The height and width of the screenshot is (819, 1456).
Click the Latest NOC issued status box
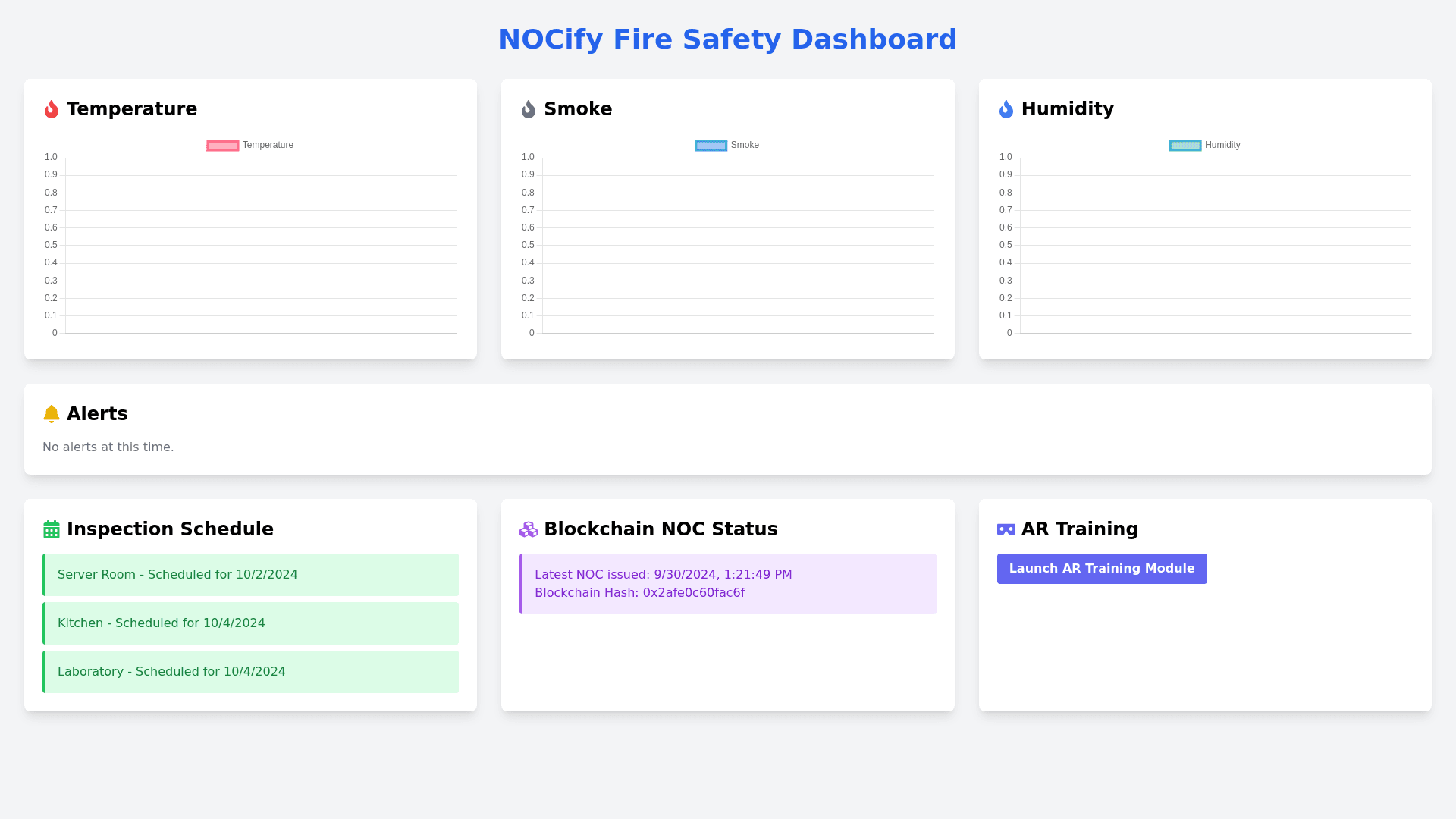coord(728,584)
